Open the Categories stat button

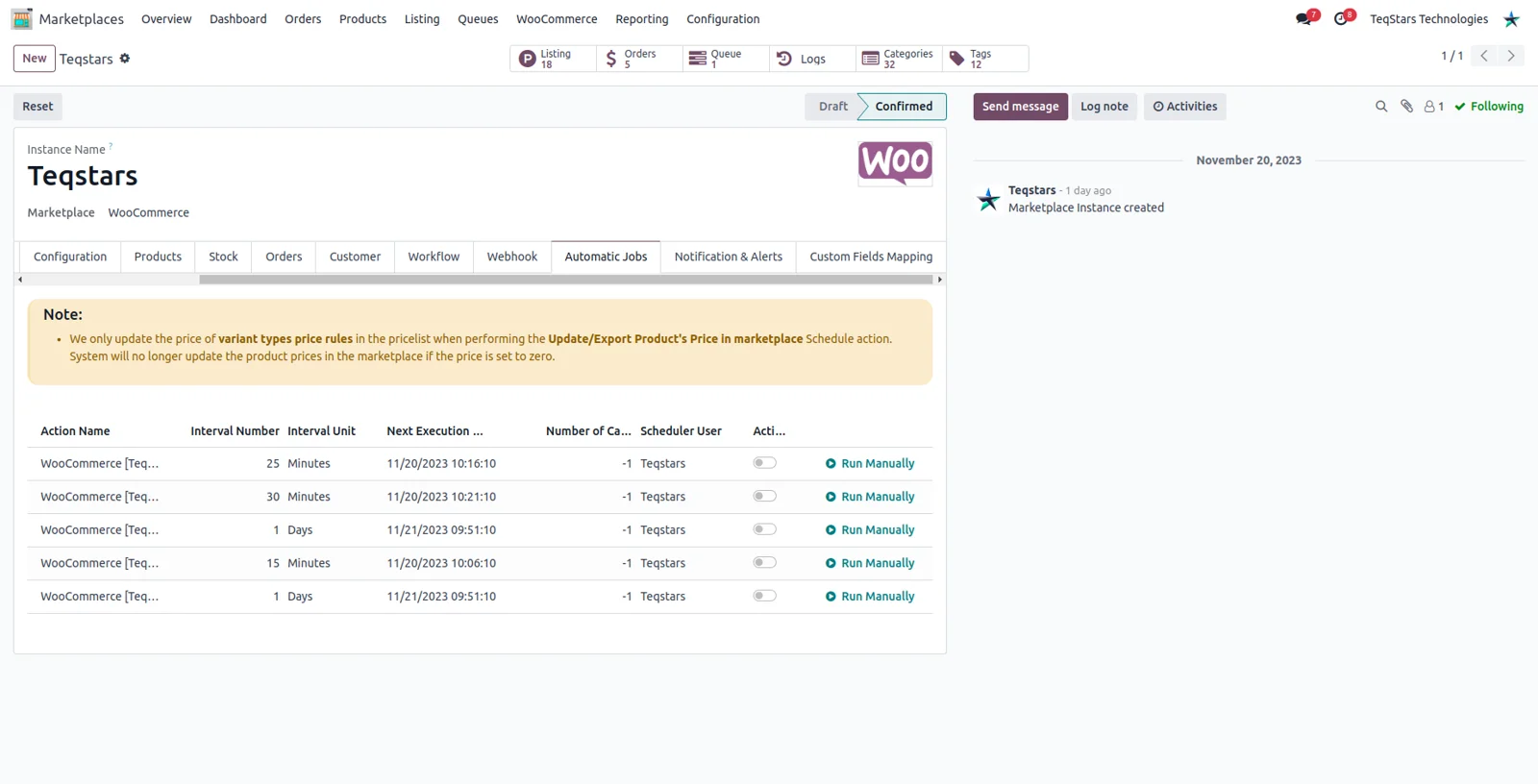tap(899, 59)
